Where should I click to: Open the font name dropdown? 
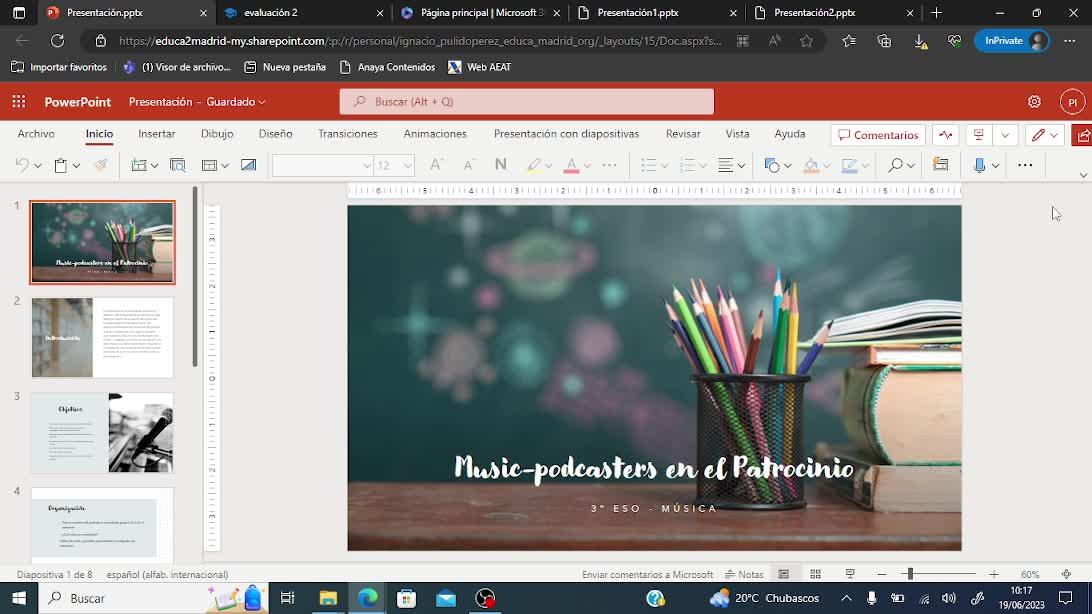[366, 165]
